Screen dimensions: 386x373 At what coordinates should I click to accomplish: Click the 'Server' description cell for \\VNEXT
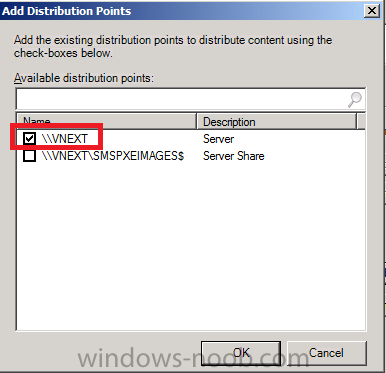218,139
